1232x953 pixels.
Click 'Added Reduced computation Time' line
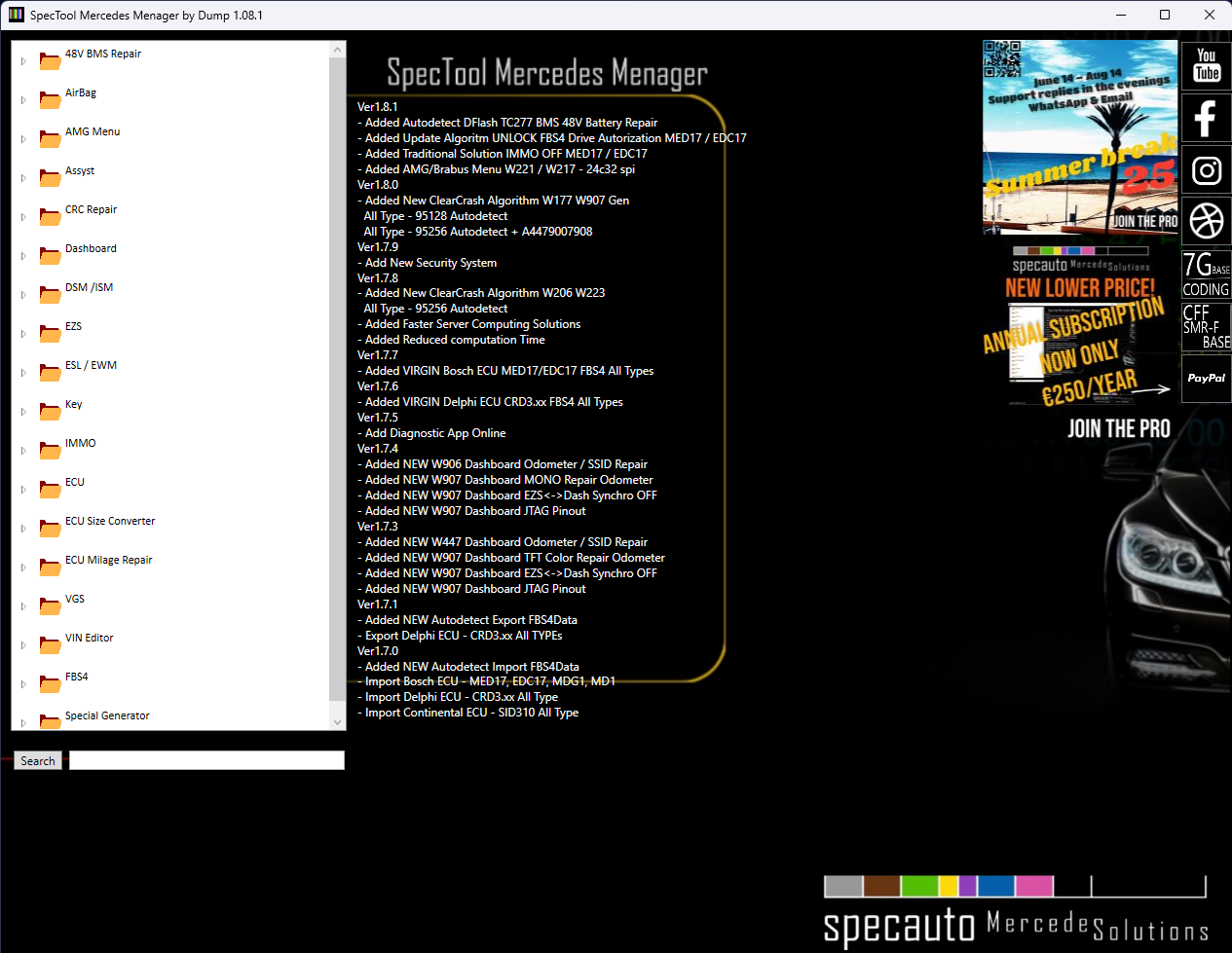(451, 340)
